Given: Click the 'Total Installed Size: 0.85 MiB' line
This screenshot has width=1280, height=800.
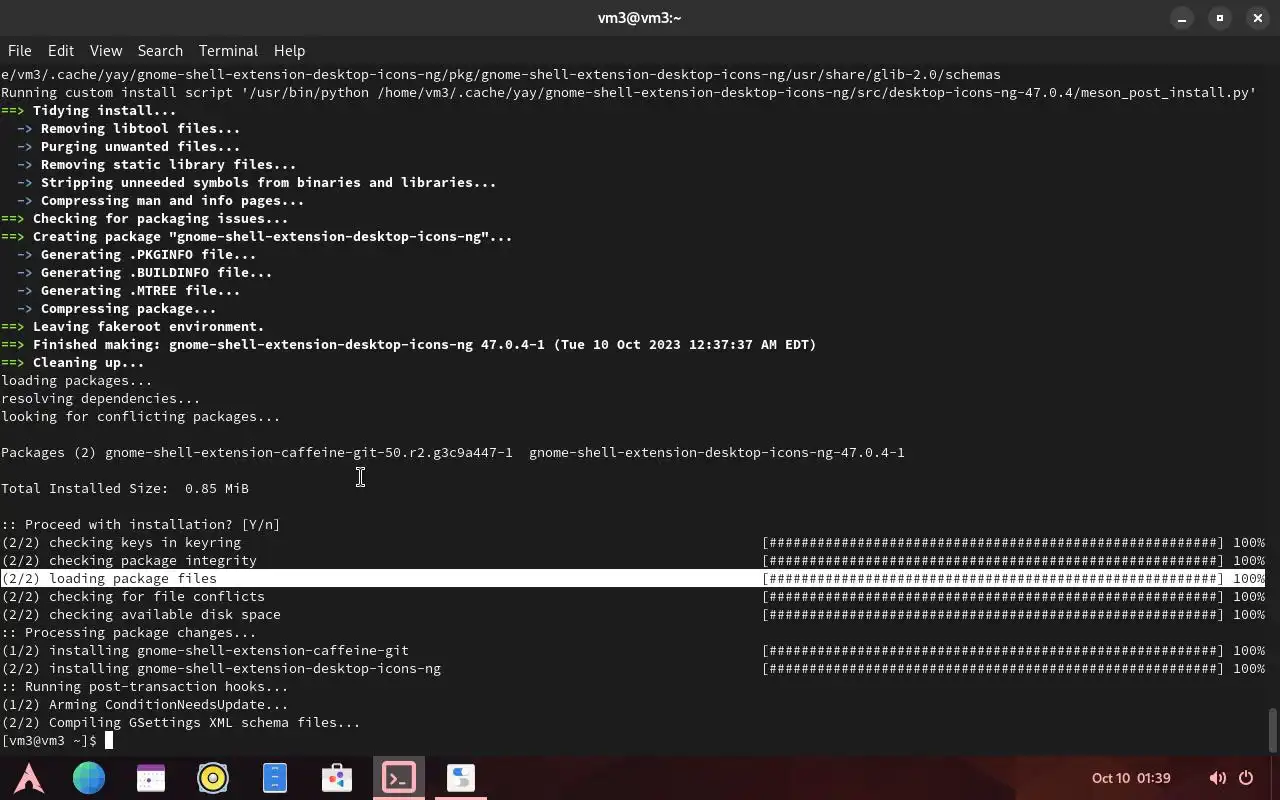Looking at the screenshot, I should [x=125, y=488].
